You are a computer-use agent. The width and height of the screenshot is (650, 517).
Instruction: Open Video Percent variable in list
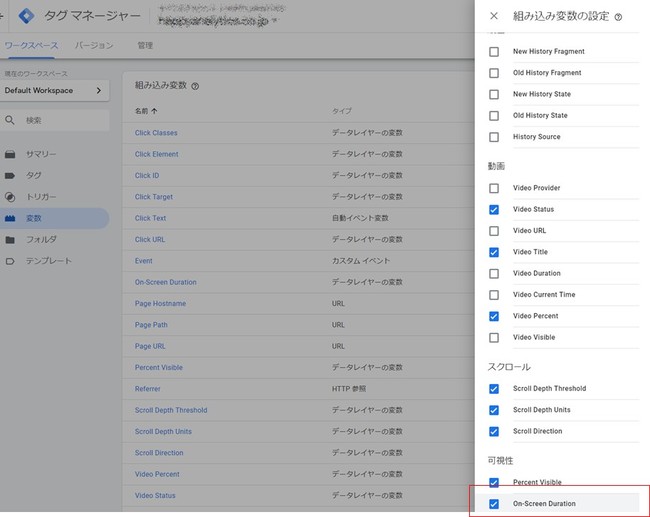pos(157,475)
